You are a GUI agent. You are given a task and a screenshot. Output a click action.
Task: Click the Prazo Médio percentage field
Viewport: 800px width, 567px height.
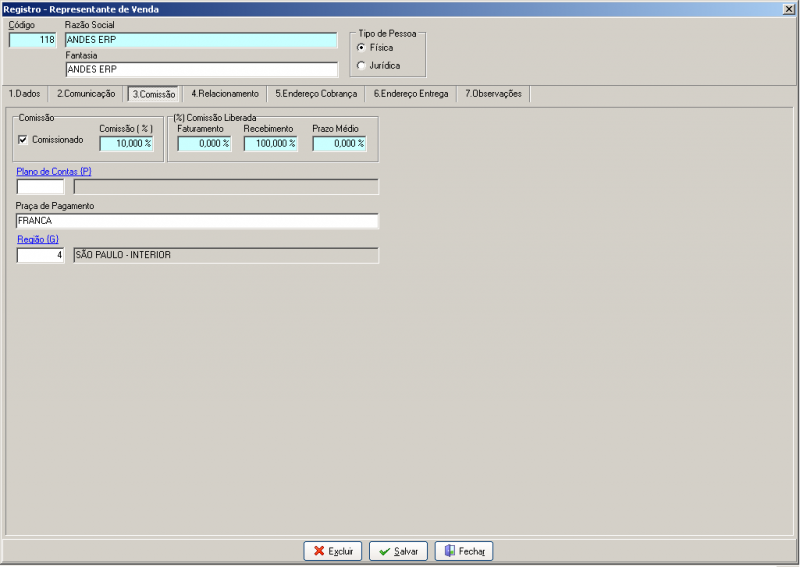339,143
